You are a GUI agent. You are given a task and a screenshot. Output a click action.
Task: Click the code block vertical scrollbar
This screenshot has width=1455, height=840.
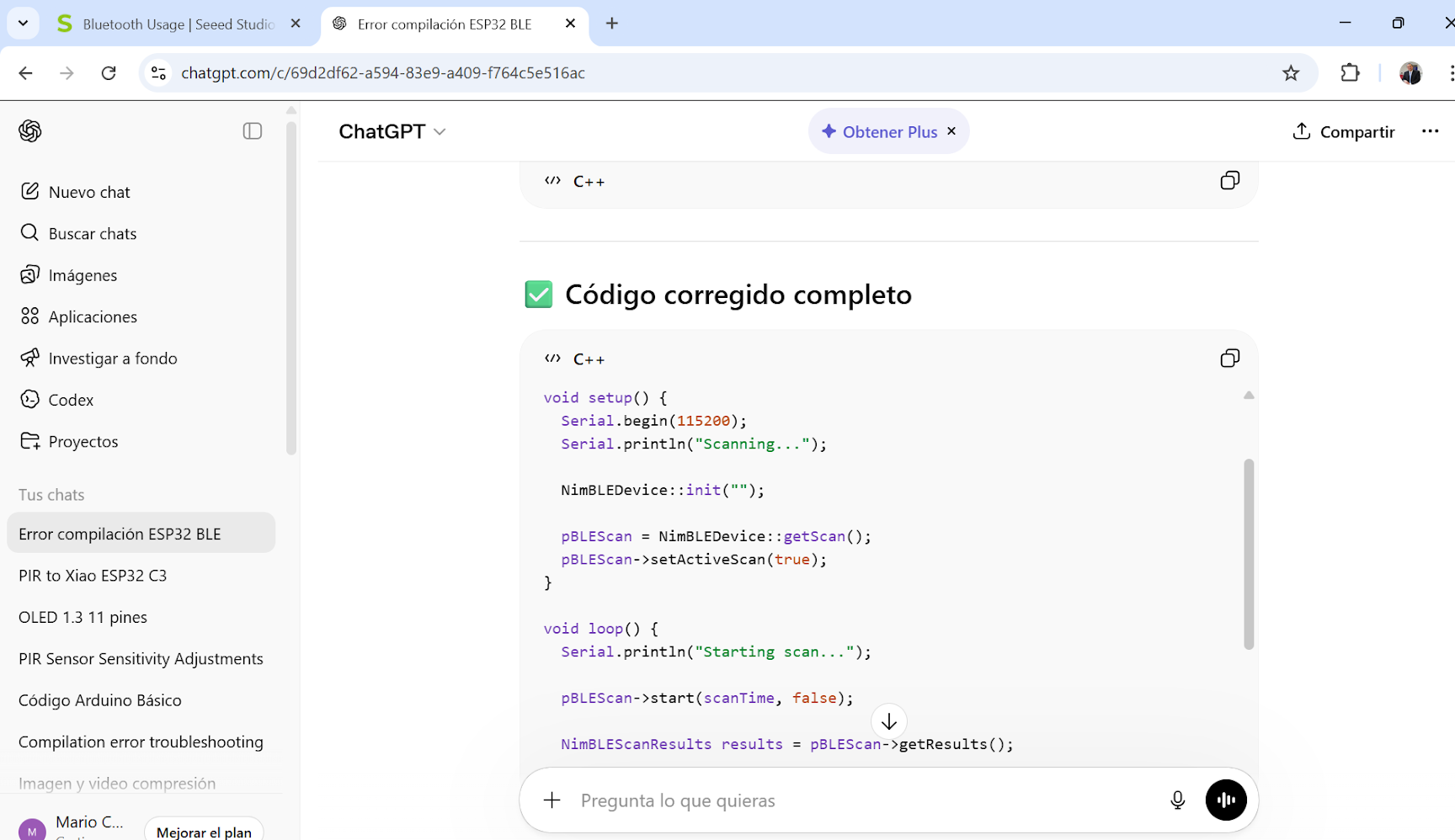tap(1249, 554)
